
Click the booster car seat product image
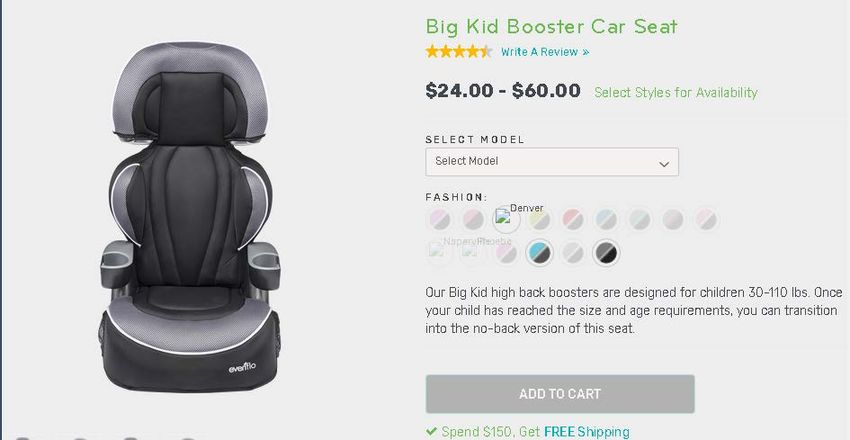[190, 217]
